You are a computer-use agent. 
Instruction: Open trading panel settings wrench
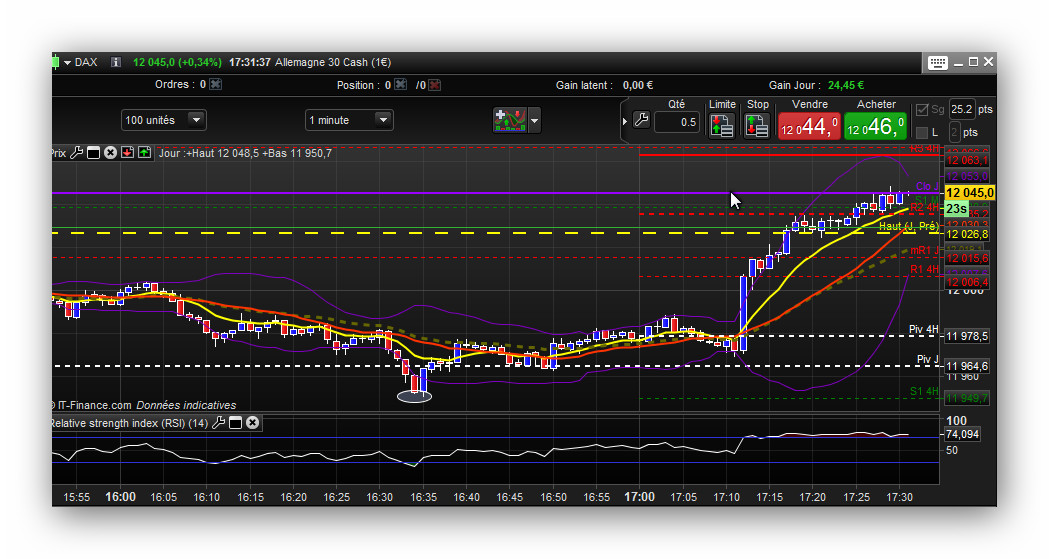point(641,121)
